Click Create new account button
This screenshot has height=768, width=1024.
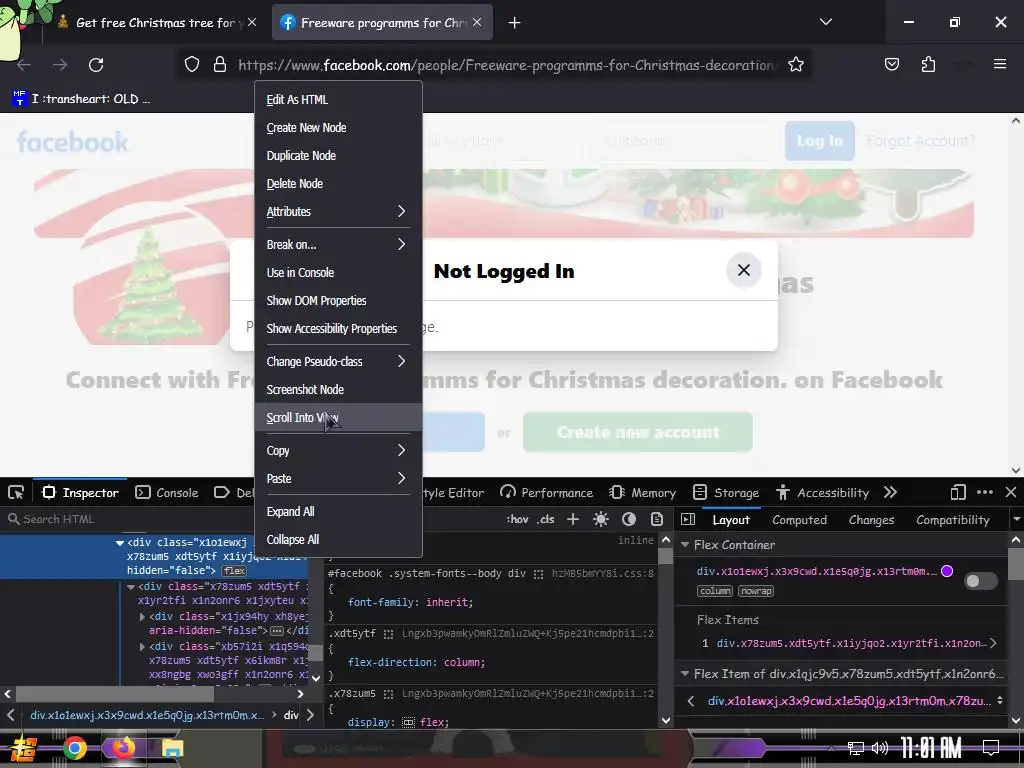coord(637,432)
